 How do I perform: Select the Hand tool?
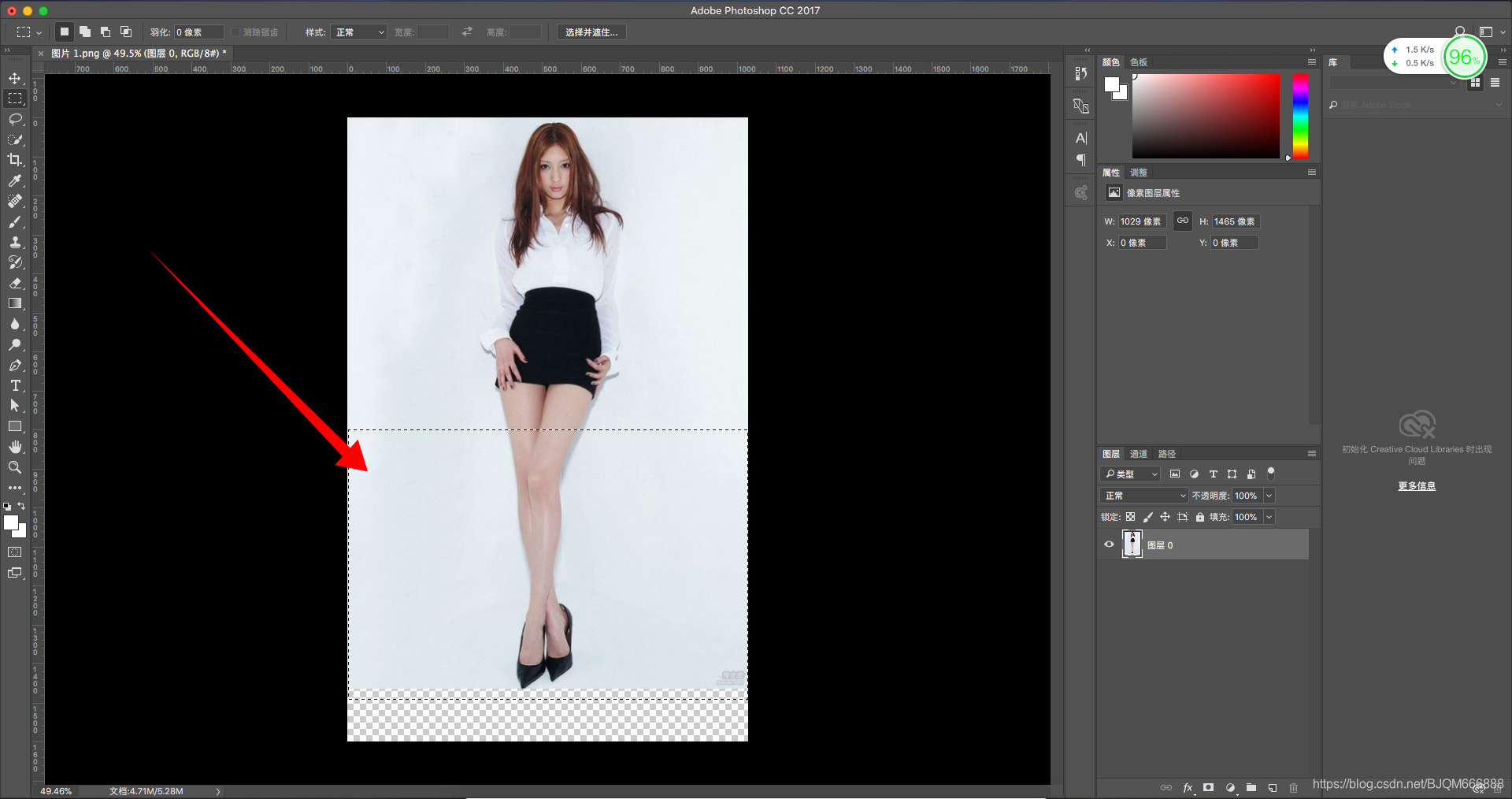[x=15, y=447]
